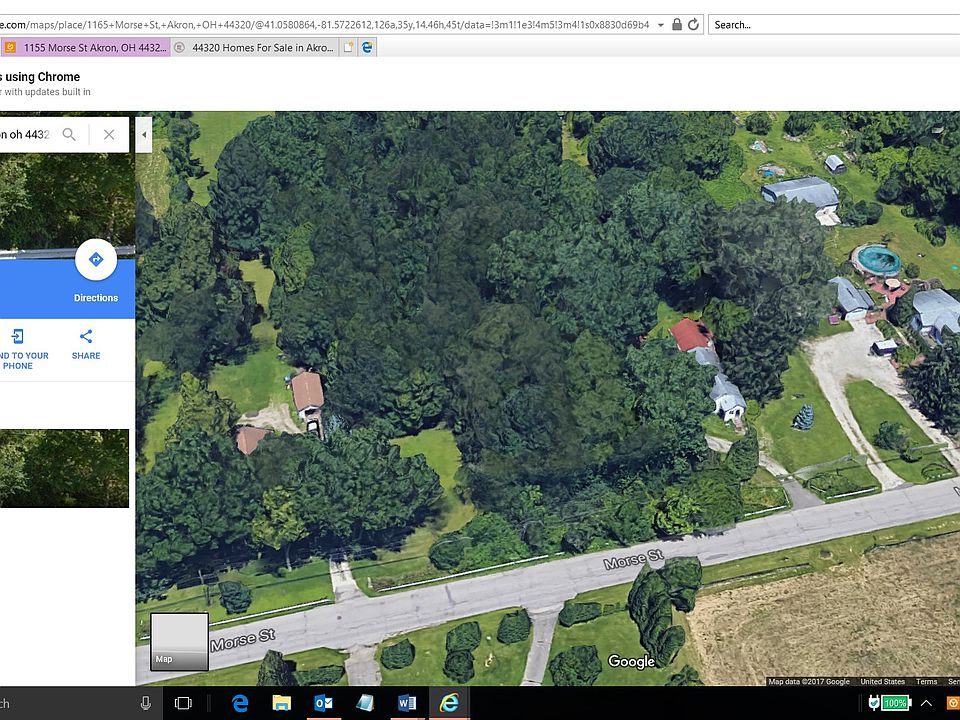Click the Send to your phone icon

coord(18,336)
